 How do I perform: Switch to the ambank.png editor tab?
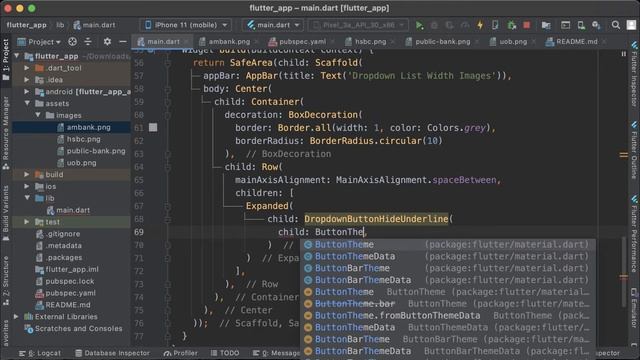click(x=229, y=42)
